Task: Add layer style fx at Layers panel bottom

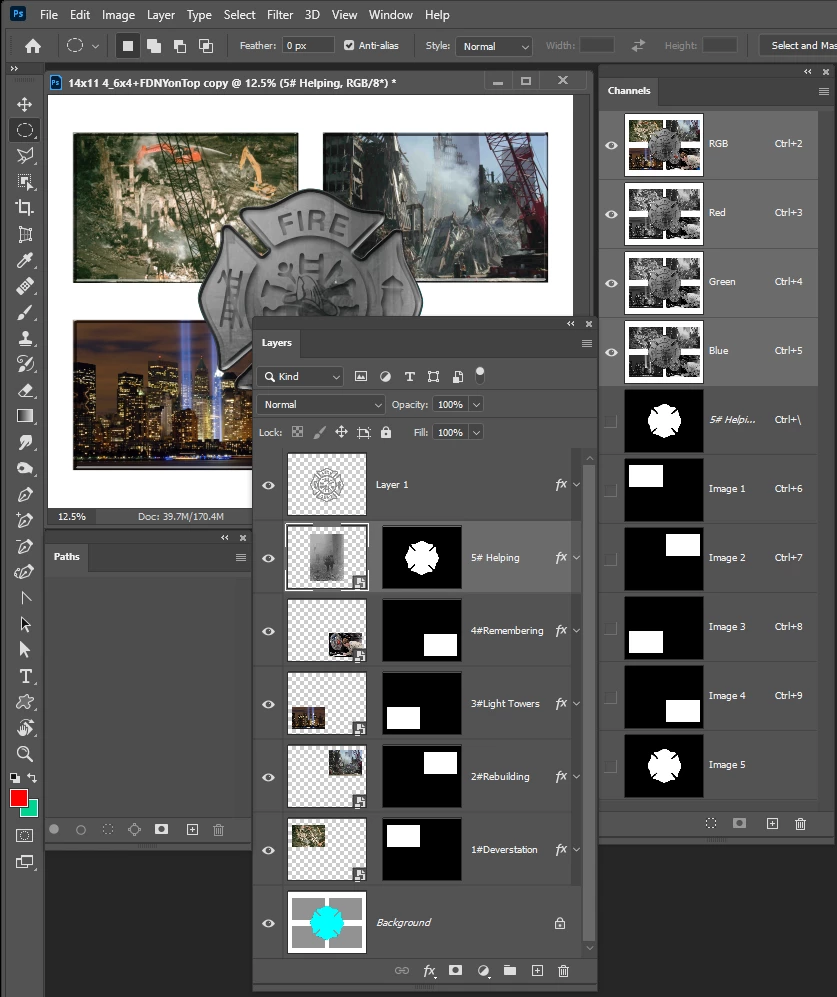Action: tap(429, 970)
